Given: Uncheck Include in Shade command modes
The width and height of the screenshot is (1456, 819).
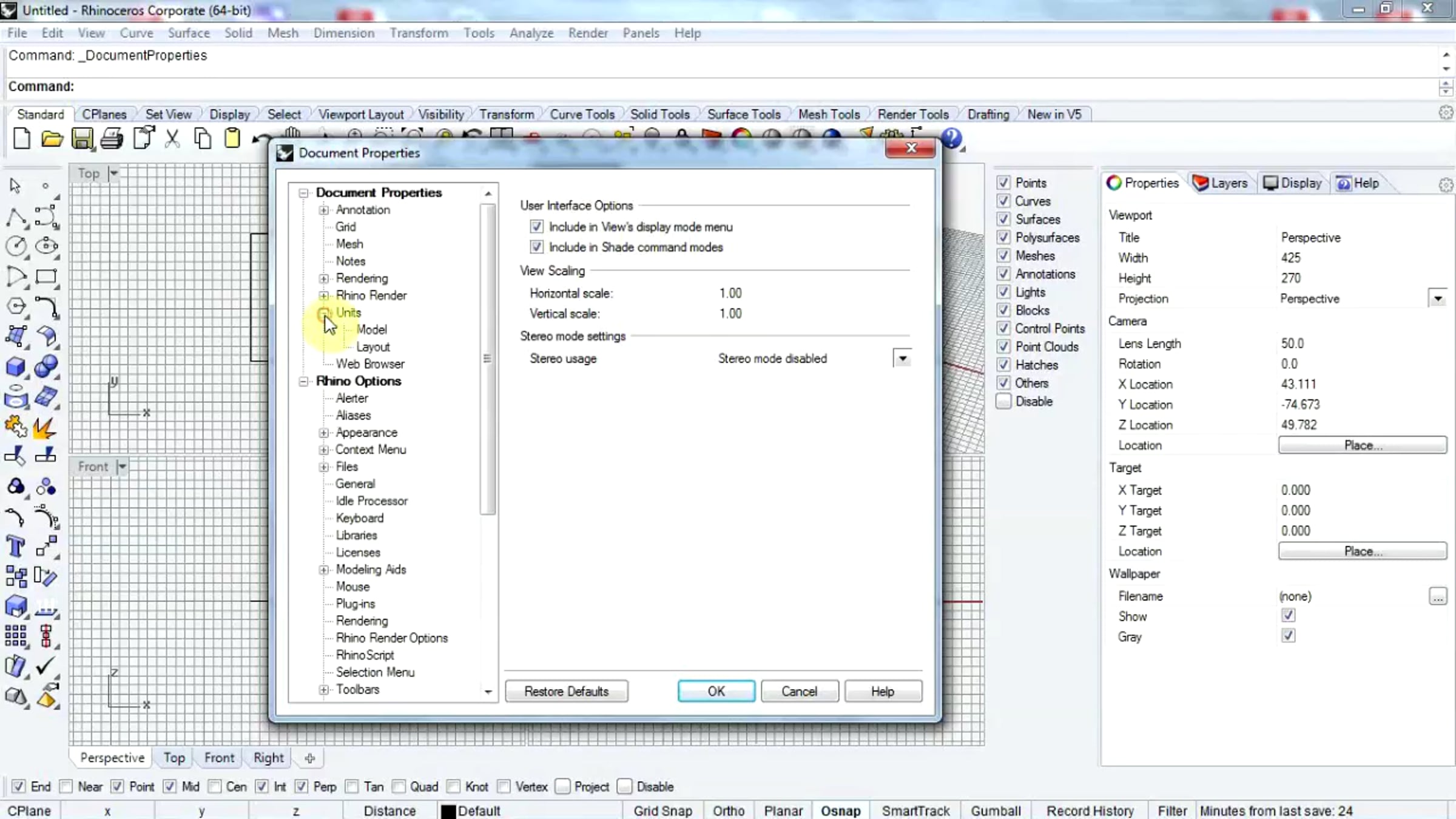Looking at the screenshot, I should (x=536, y=247).
